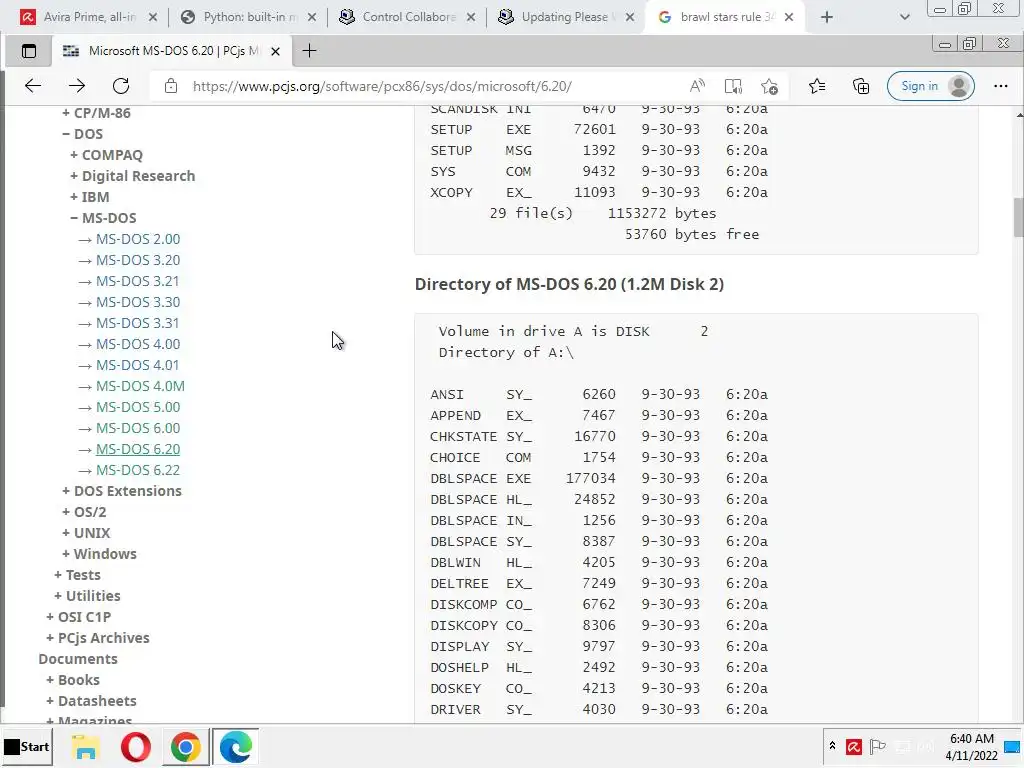The width and height of the screenshot is (1024, 768).
Task: Open Chrome tab search chevron
Action: [904, 17]
